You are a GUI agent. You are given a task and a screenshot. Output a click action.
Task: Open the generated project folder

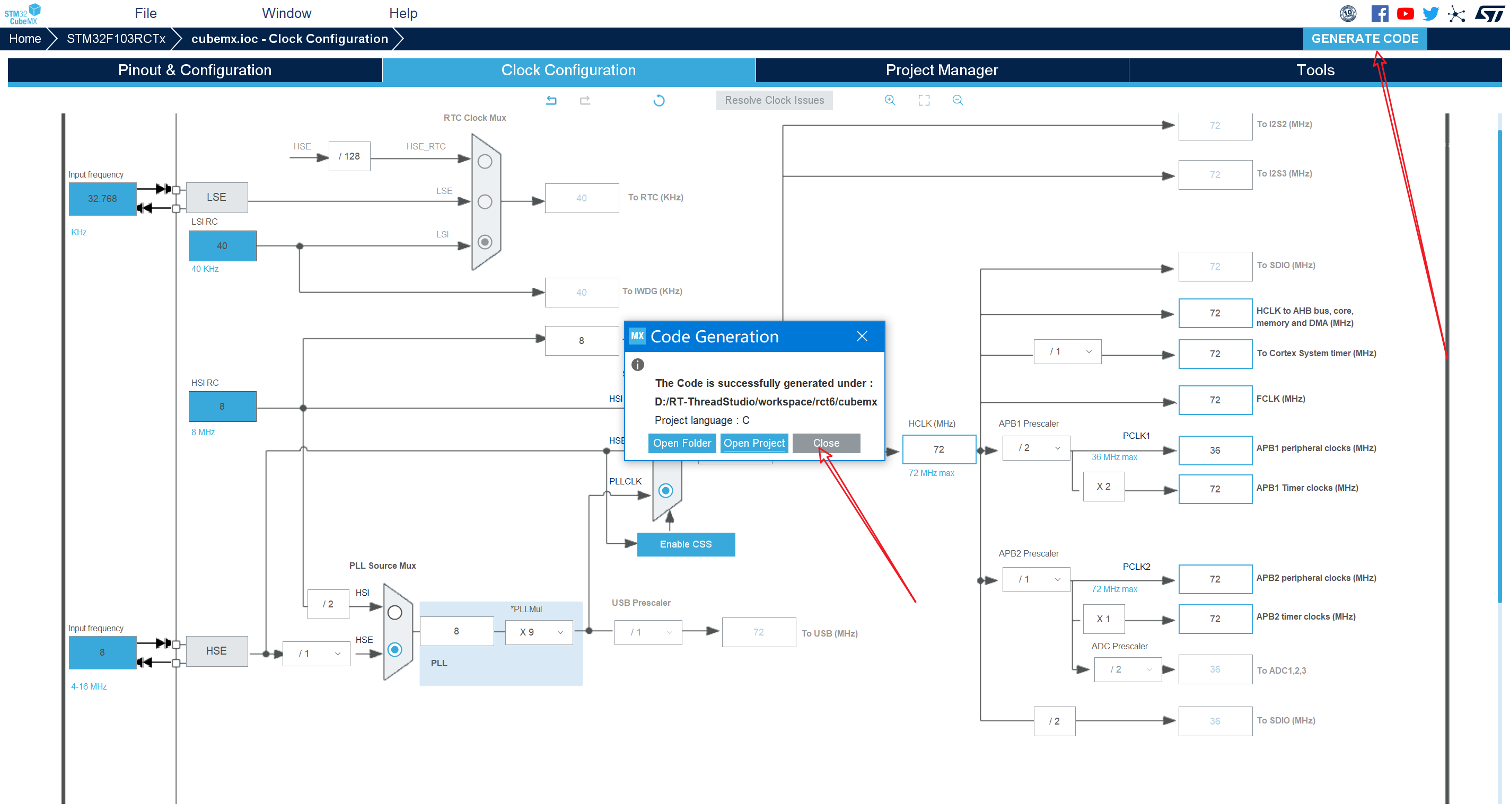pyautogui.click(x=681, y=443)
